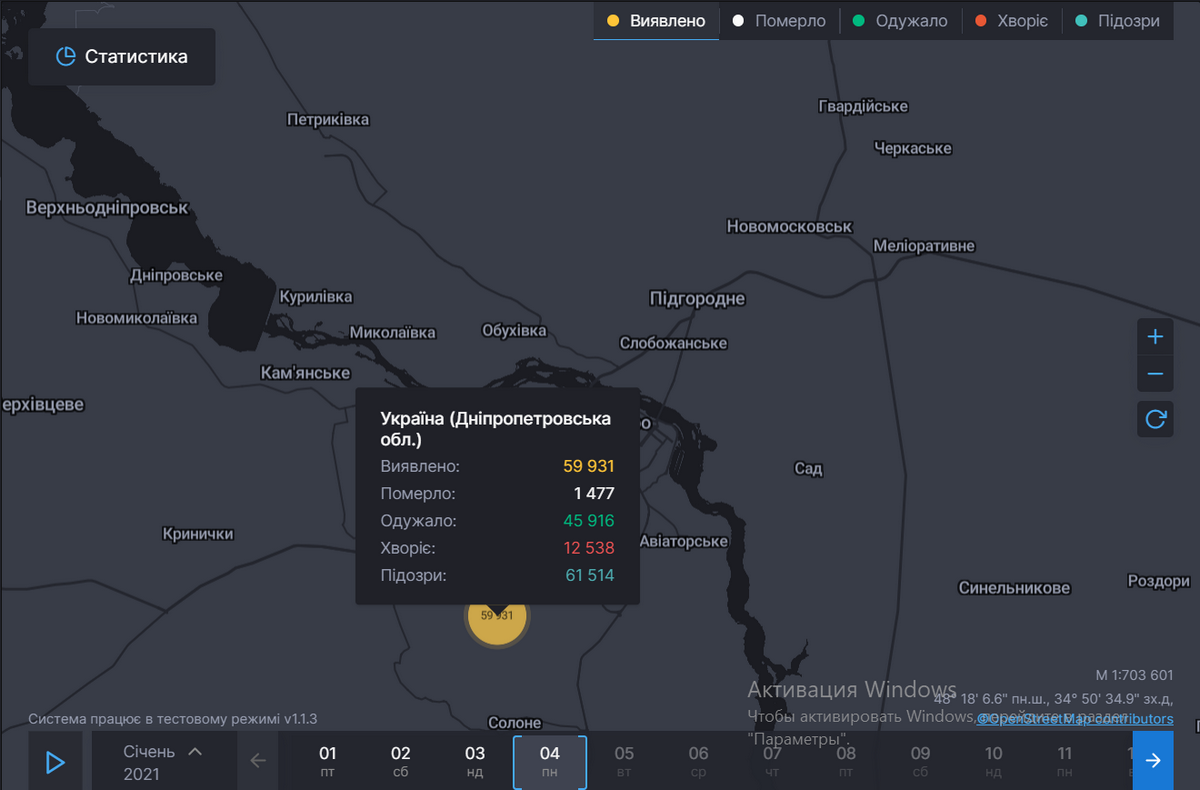Switch to the Померло tab
This screenshot has width=1200, height=790.
(779, 21)
